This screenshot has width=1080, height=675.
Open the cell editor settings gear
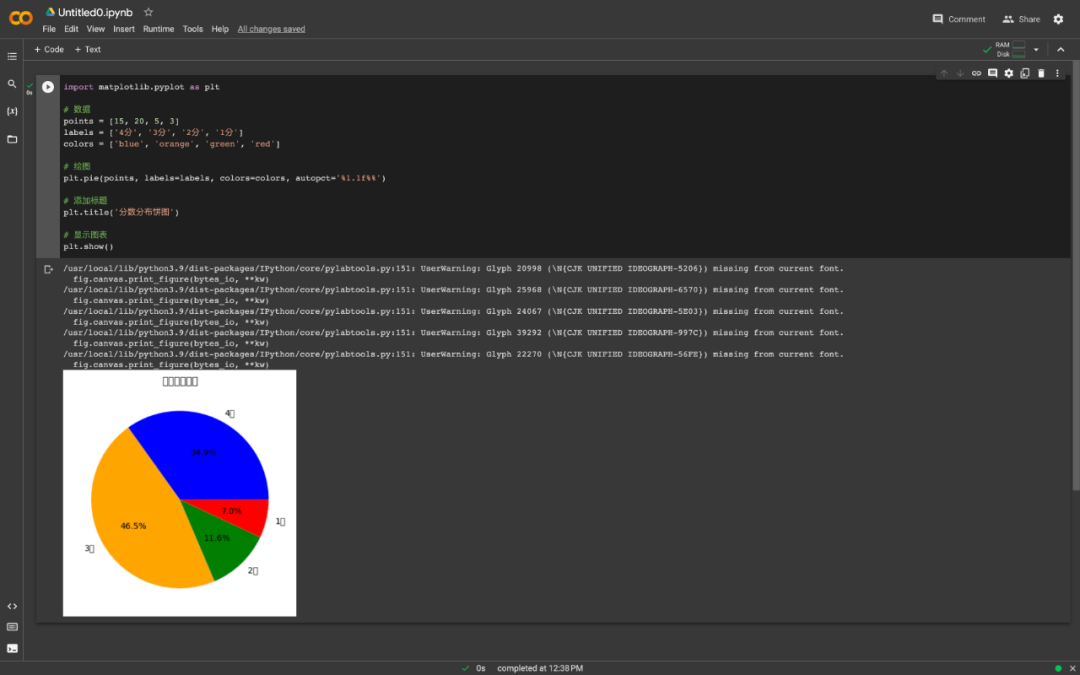pyautogui.click(x=1008, y=73)
